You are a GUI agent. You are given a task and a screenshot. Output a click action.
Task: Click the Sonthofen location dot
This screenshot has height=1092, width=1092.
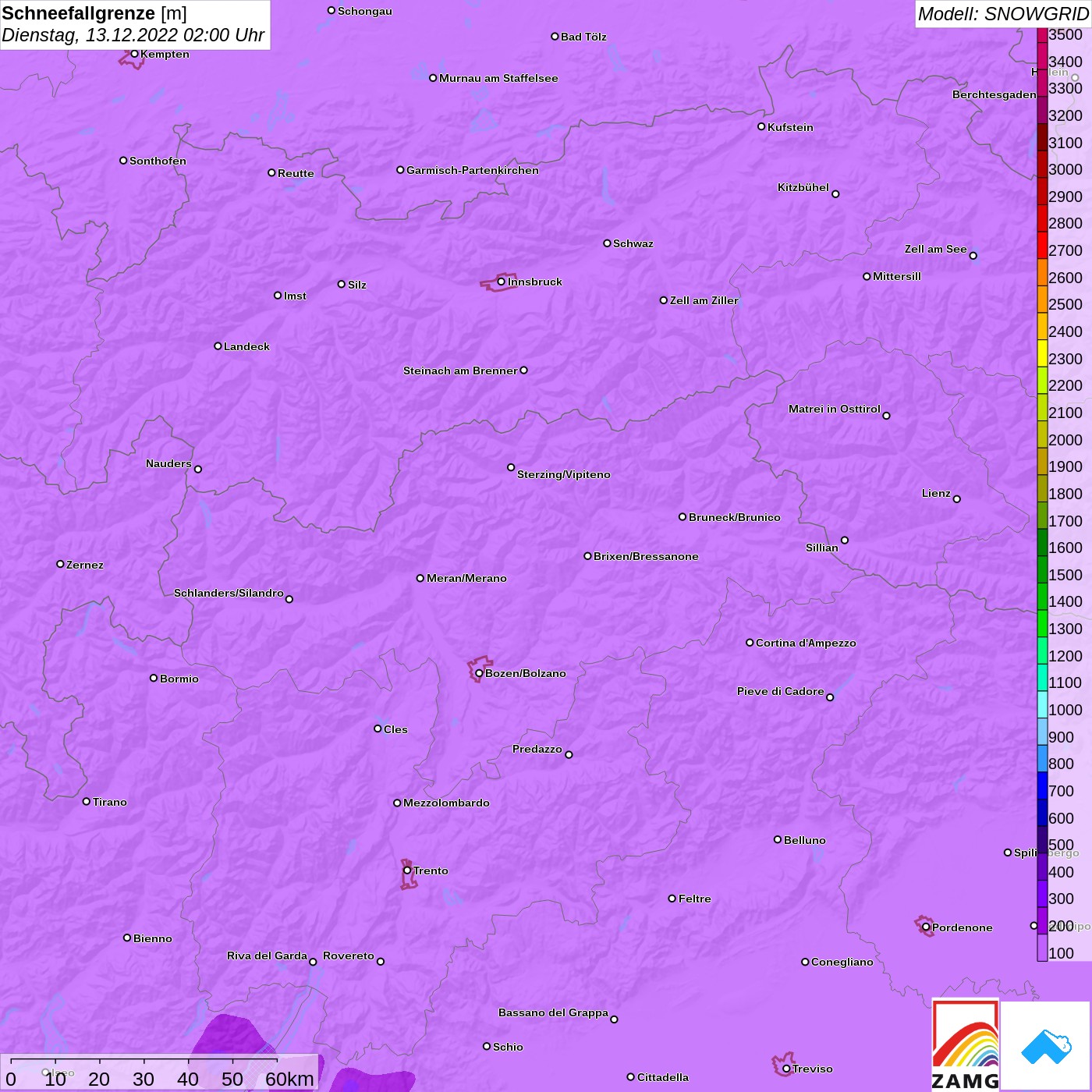(123, 161)
